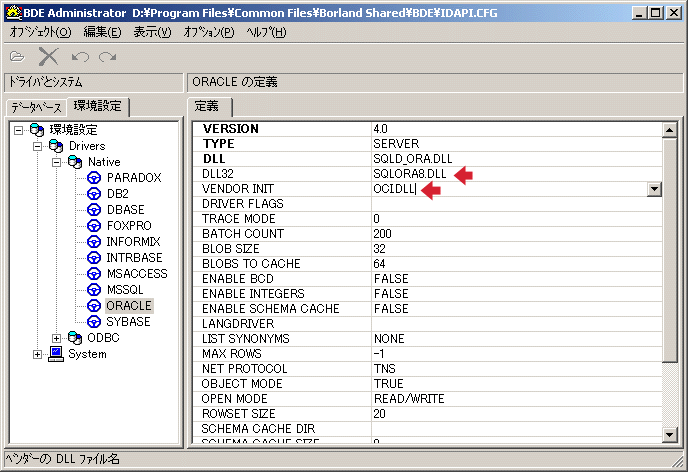Open the ヘルプ(H) menu
Viewport: 688px width, 472px height.
tap(266, 32)
